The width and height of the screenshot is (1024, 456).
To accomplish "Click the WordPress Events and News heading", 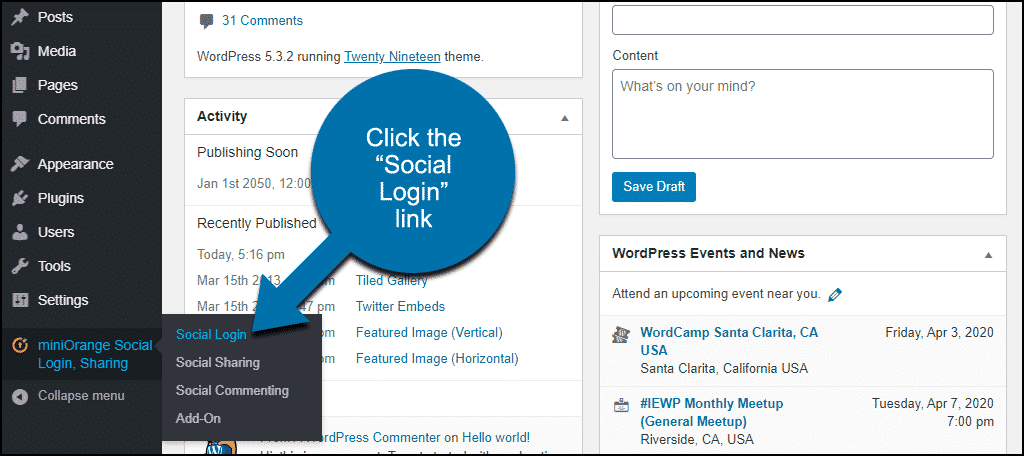I will (709, 253).
